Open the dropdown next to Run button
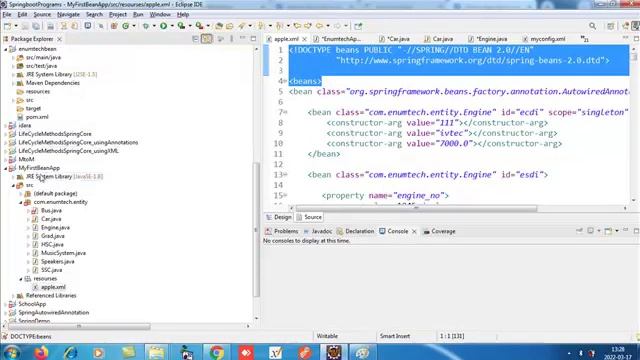This screenshot has width=640, height=360. coord(171,26)
